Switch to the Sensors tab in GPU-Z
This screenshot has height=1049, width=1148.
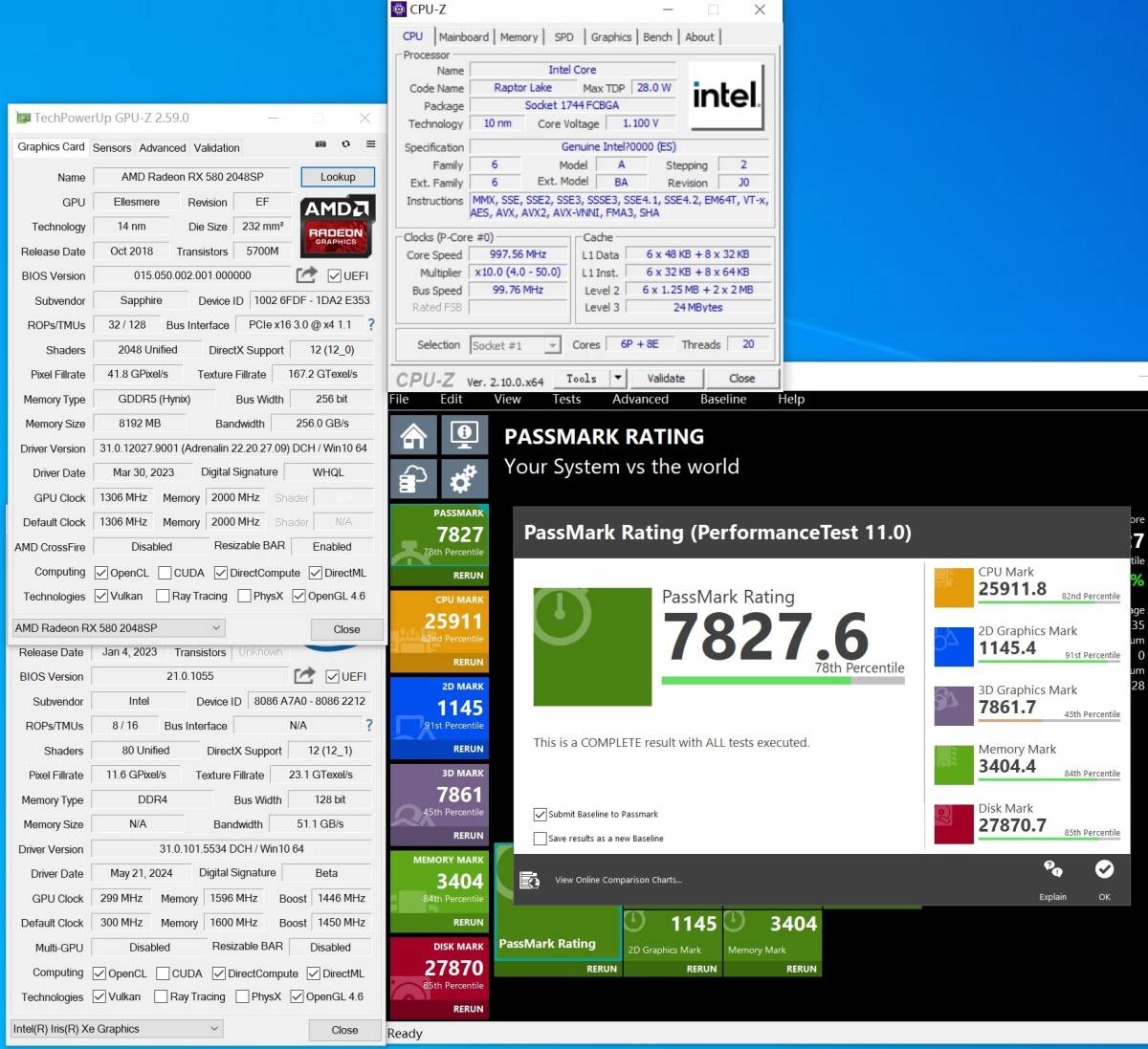click(x=112, y=148)
